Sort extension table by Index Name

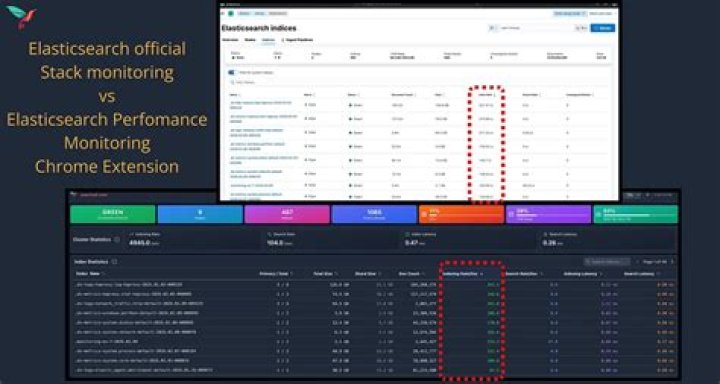tap(89, 274)
